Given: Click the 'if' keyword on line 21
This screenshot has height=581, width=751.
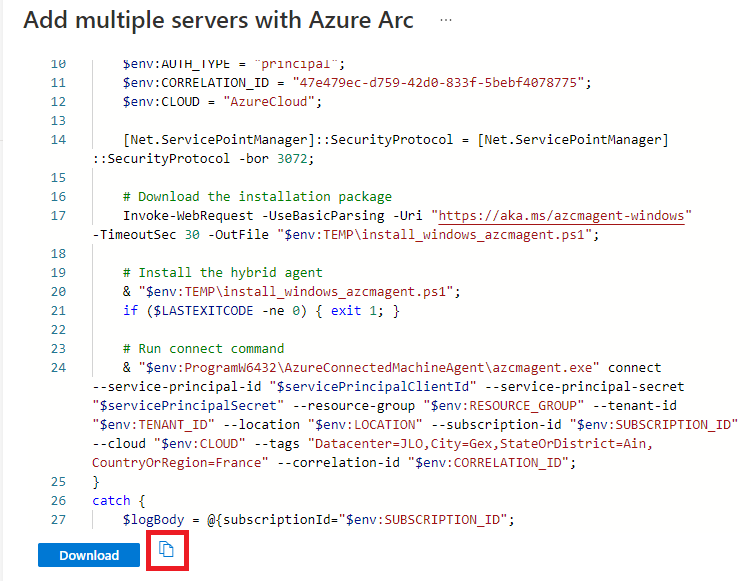Looking at the screenshot, I should tap(130, 310).
